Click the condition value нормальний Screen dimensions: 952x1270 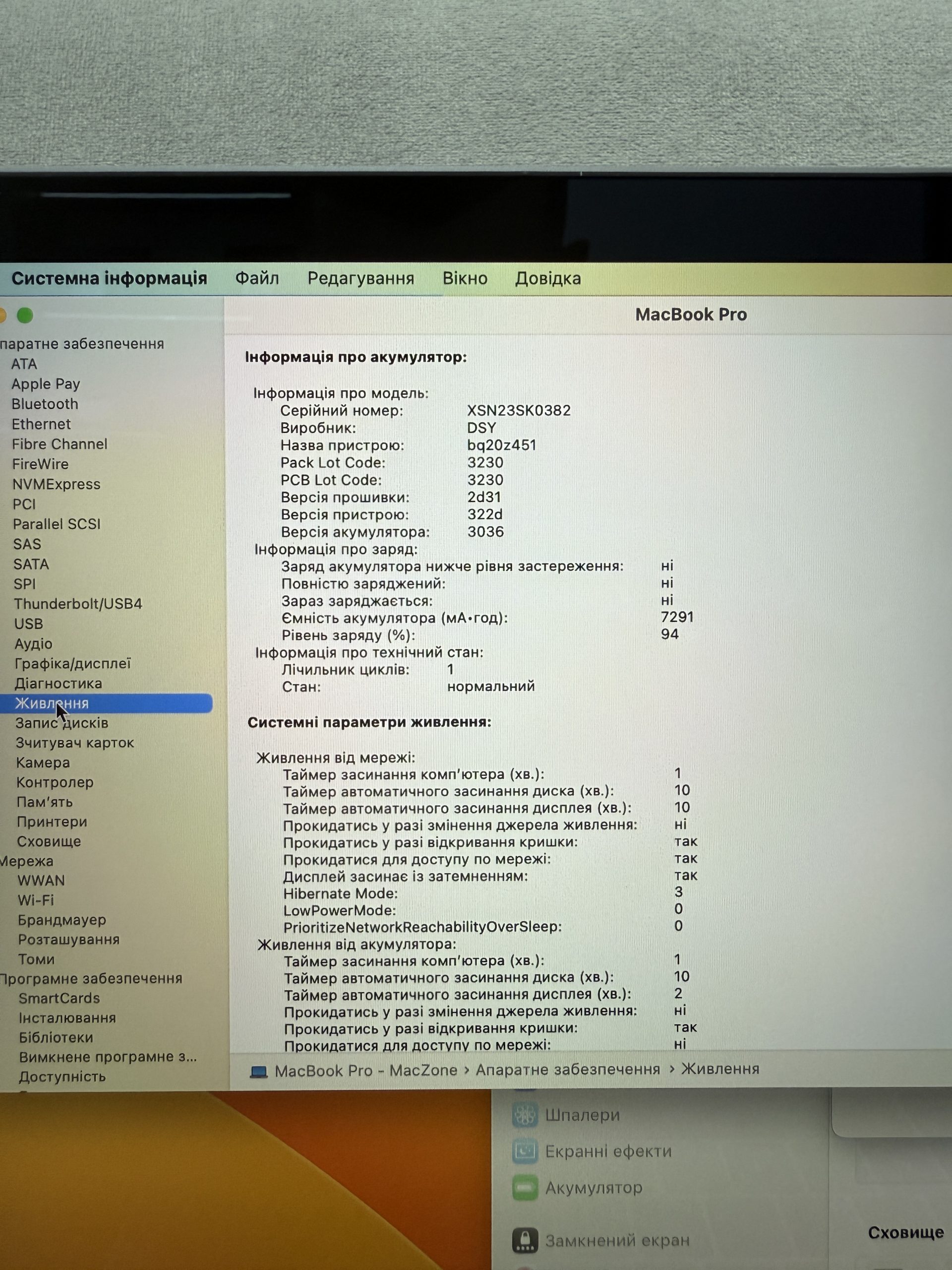491,686
